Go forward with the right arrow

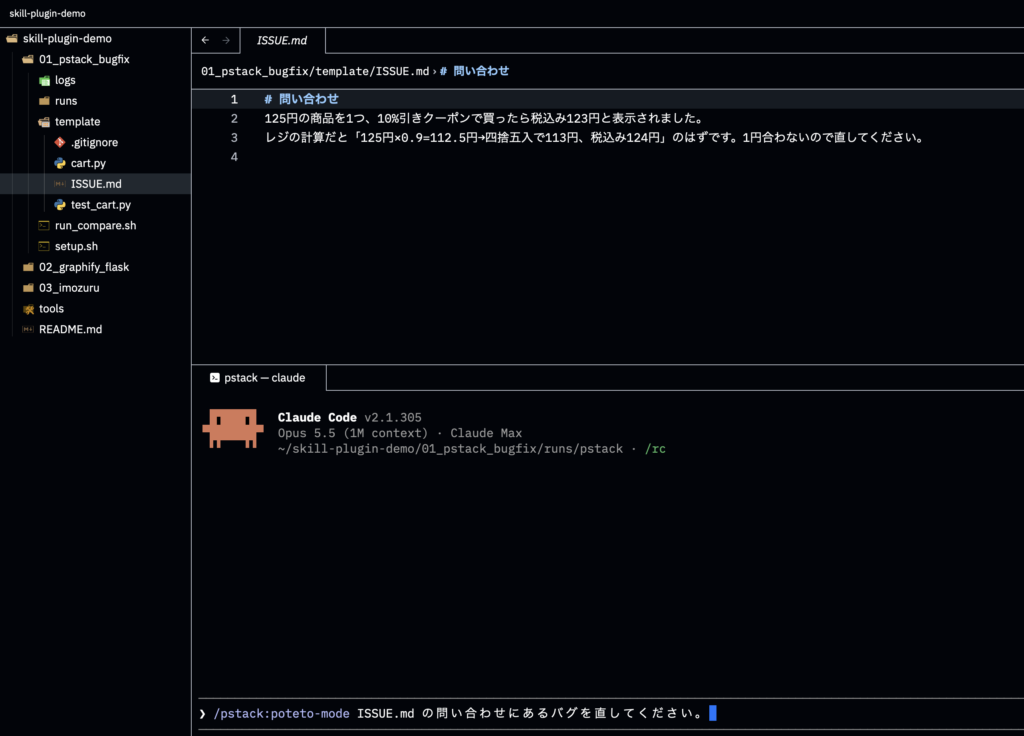(226, 40)
